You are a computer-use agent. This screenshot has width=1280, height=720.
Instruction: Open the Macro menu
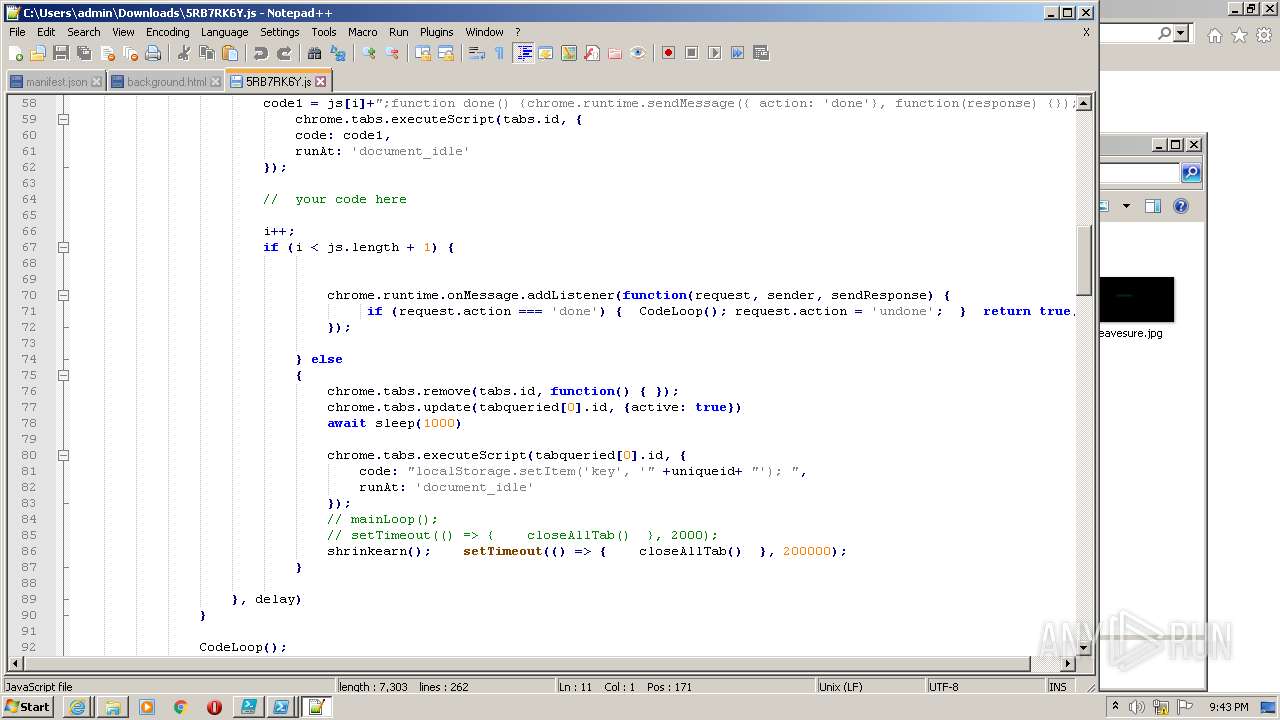click(x=362, y=32)
